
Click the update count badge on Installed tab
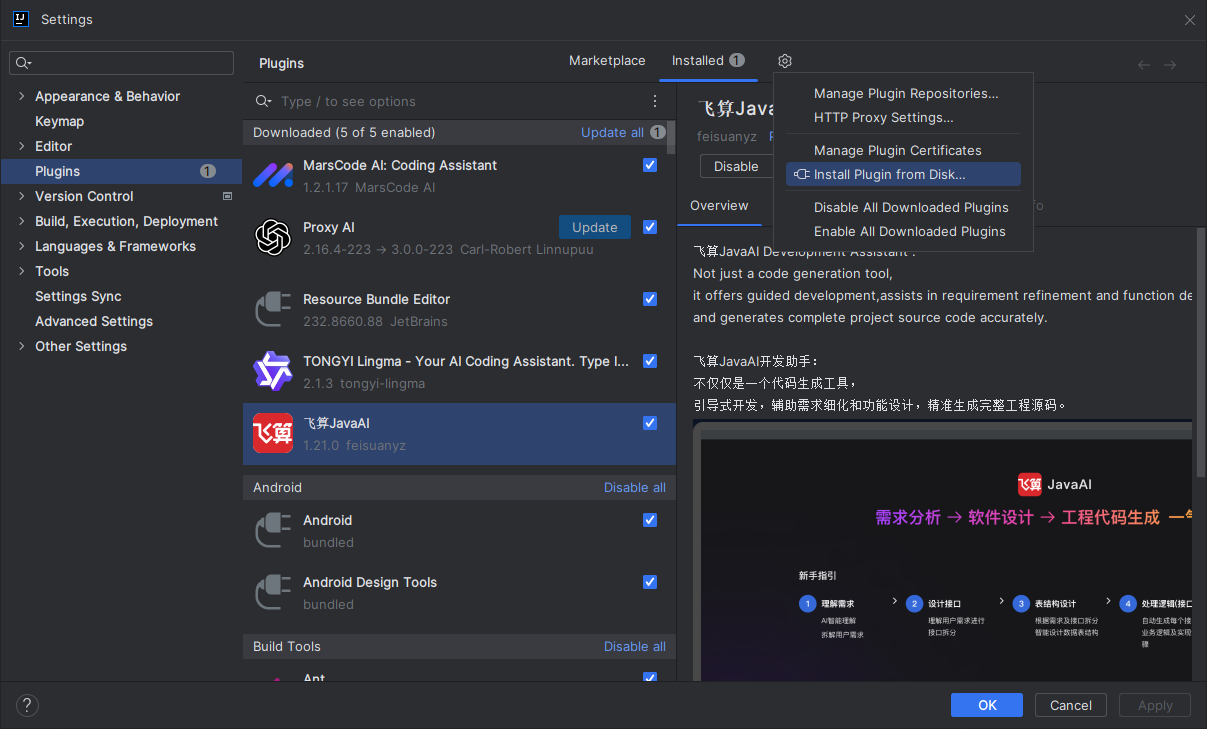click(x=737, y=60)
